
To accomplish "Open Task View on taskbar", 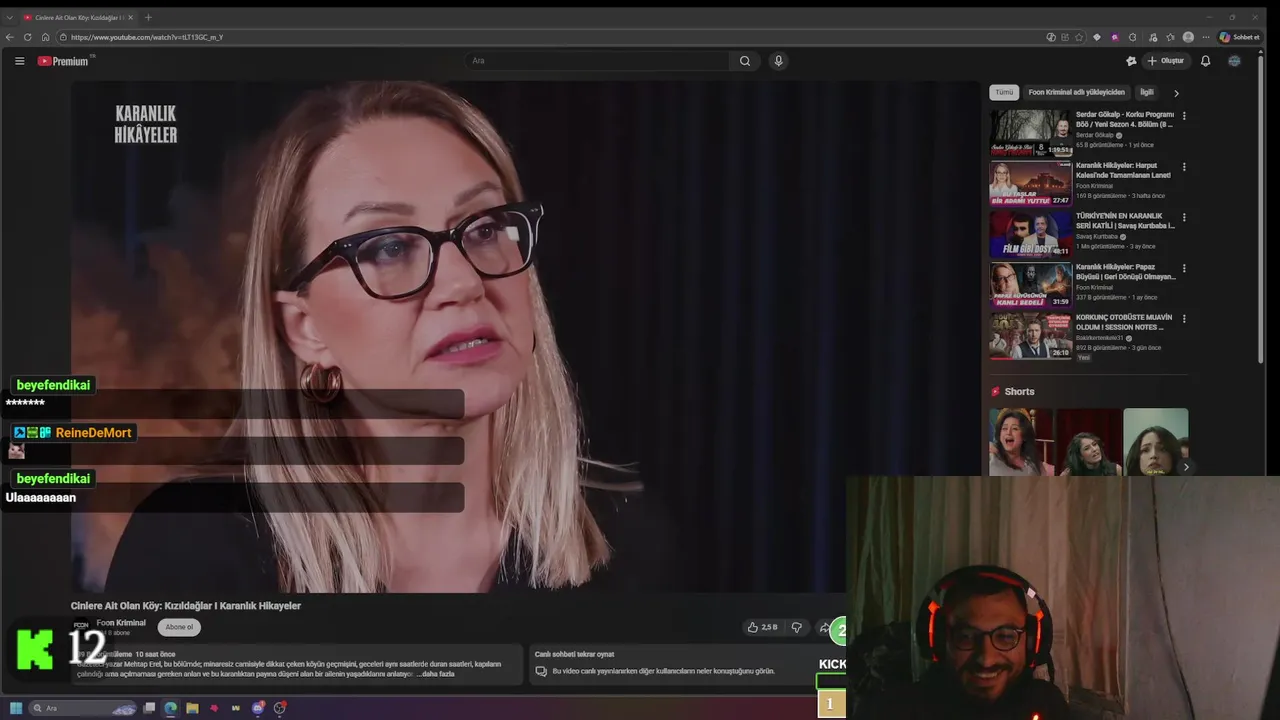I will click(x=149, y=708).
